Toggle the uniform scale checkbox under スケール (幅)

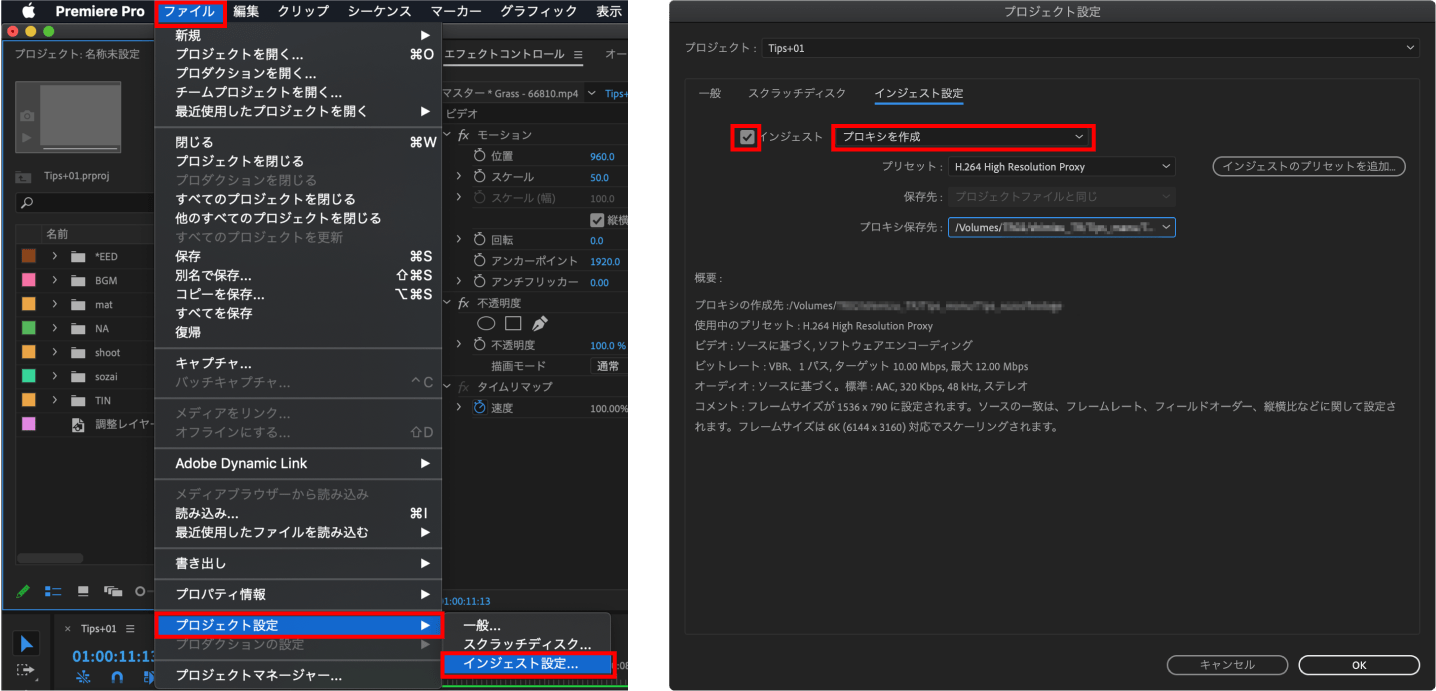pyautogui.click(x=597, y=220)
